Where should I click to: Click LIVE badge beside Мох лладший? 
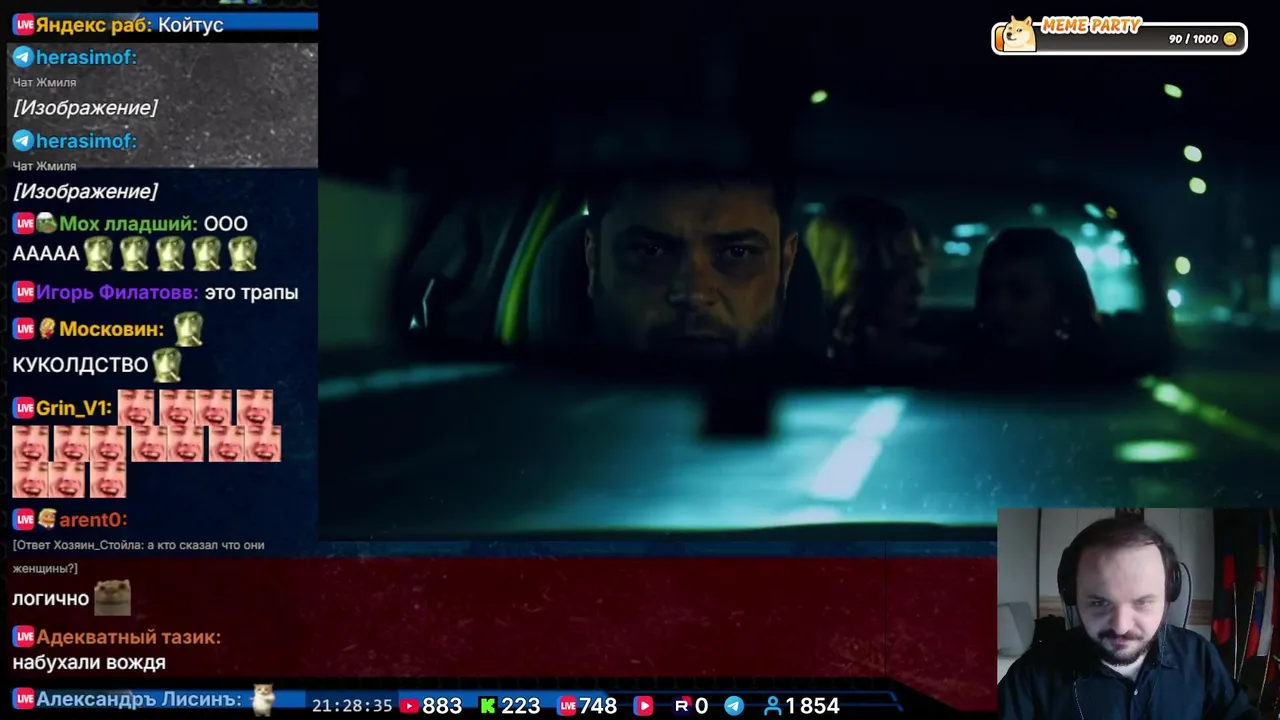coord(23,224)
